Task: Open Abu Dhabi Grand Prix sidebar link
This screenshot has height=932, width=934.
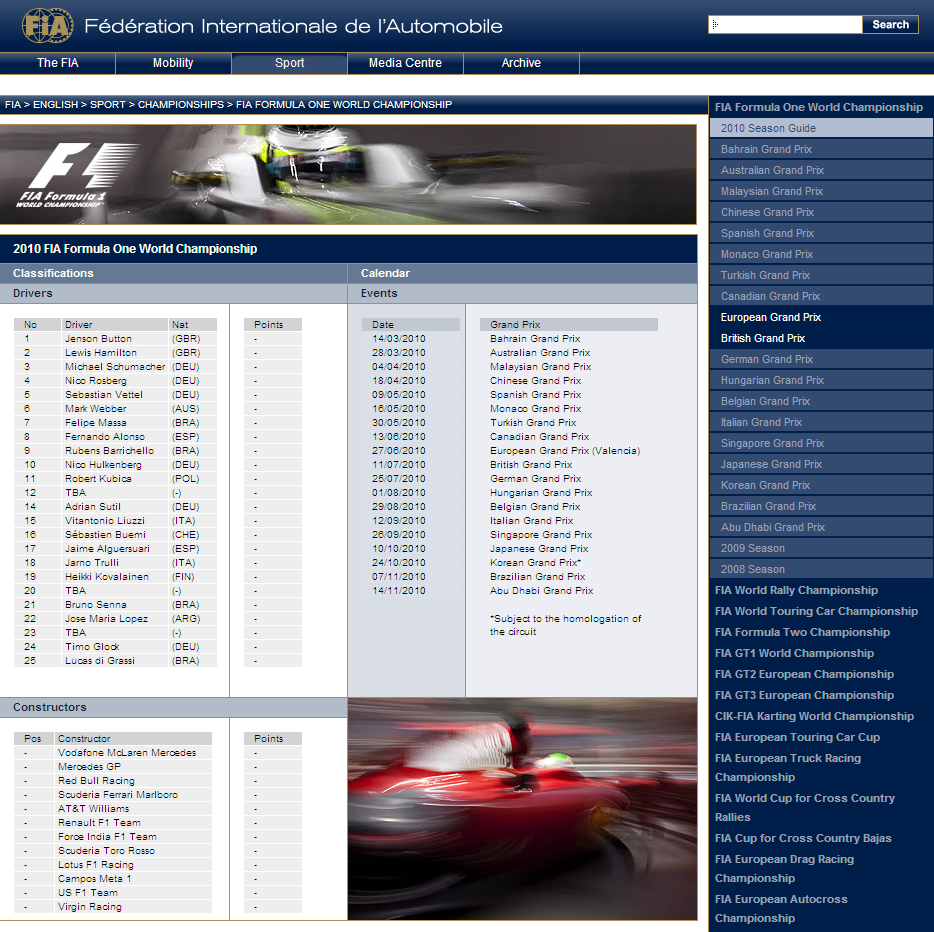Action: [821, 527]
